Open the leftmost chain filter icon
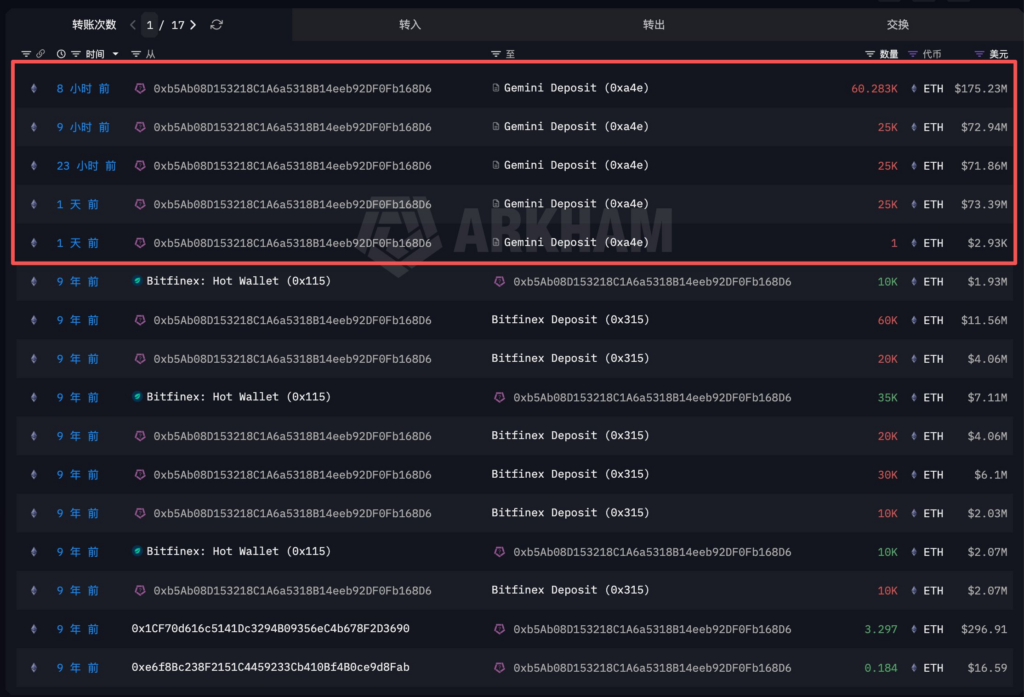Image resolution: width=1024 pixels, height=697 pixels. (26, 54)
